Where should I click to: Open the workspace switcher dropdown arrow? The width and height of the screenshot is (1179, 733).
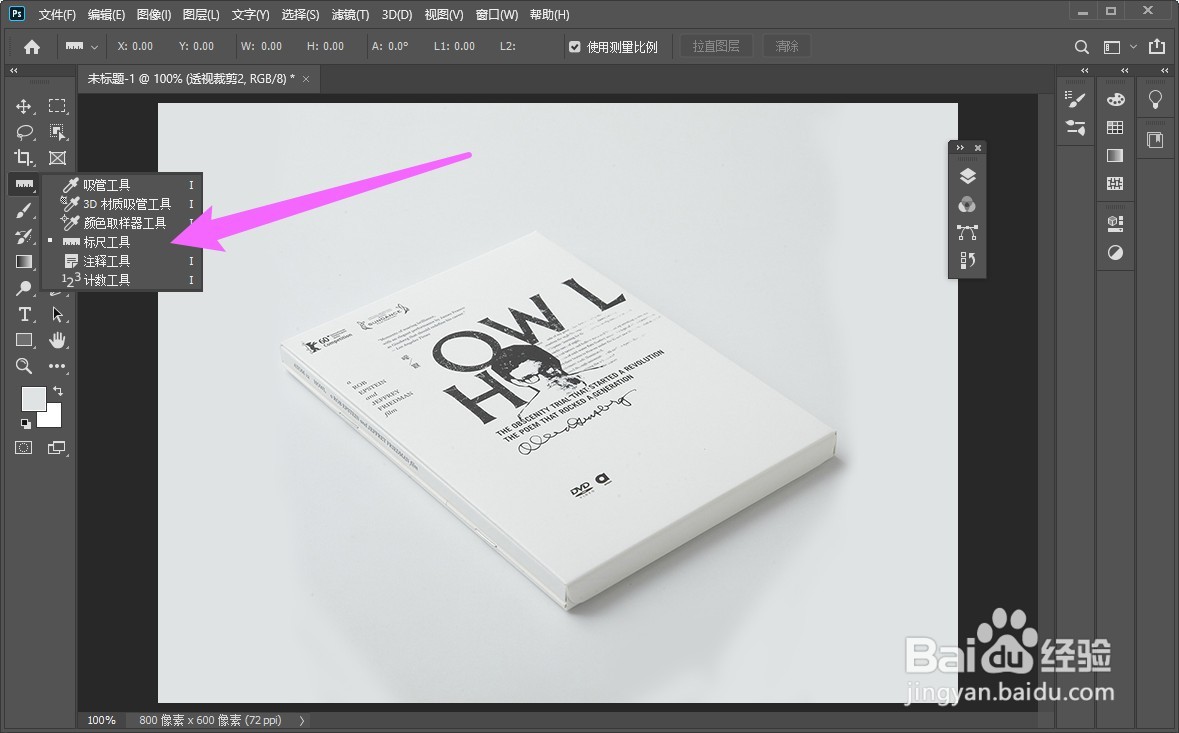(1133, 47)
